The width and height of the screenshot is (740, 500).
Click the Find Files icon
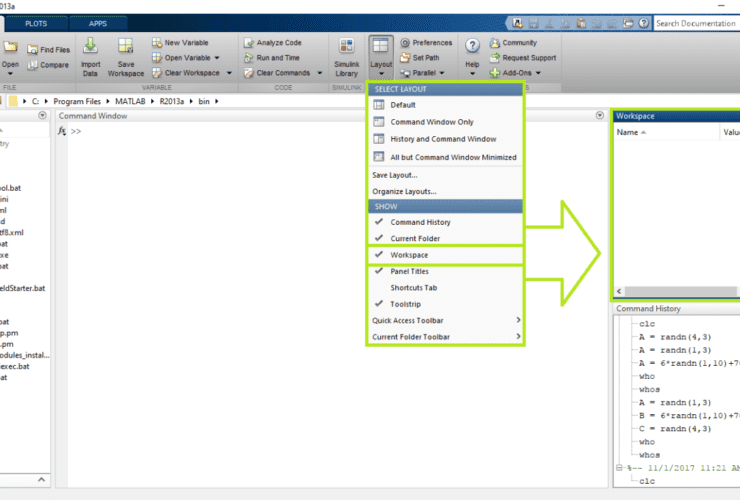pos(32,50)
